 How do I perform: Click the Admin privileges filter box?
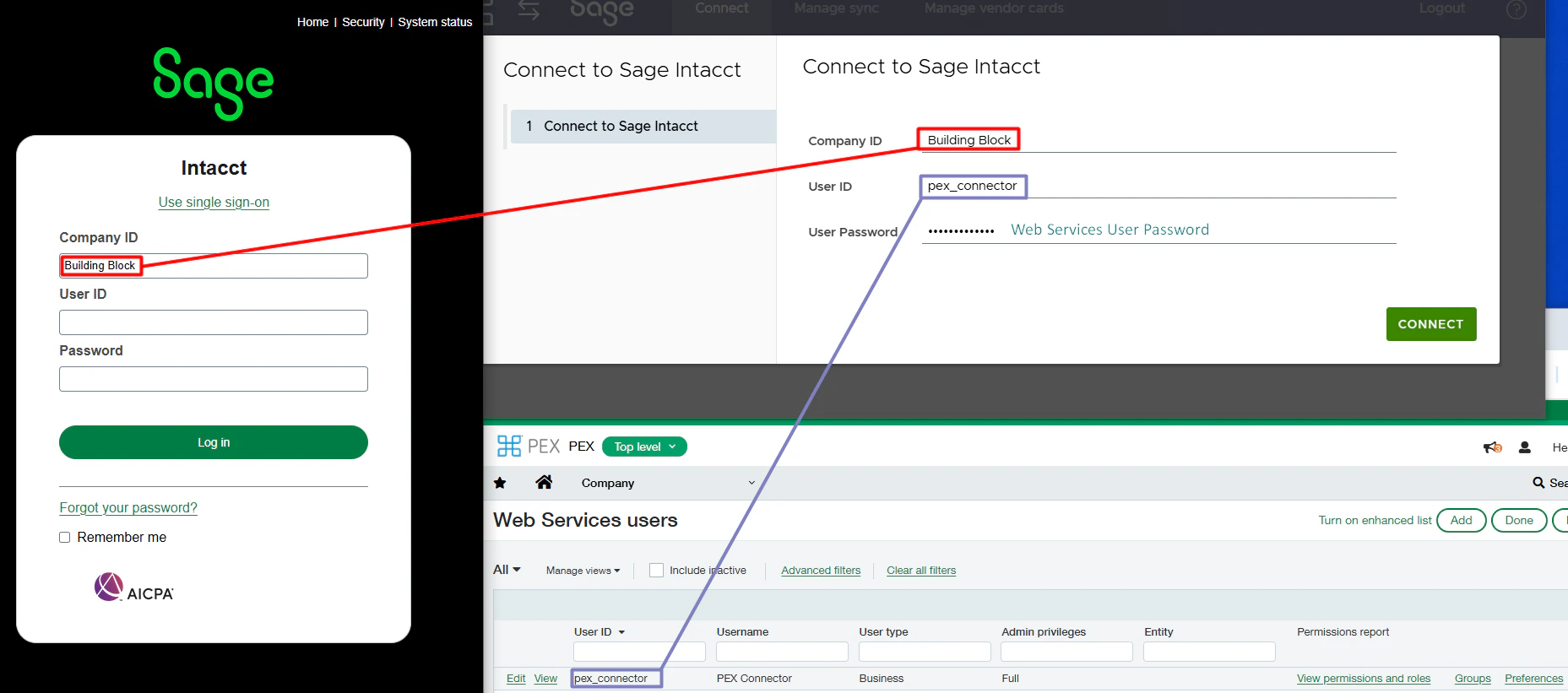pos(1066,652)
